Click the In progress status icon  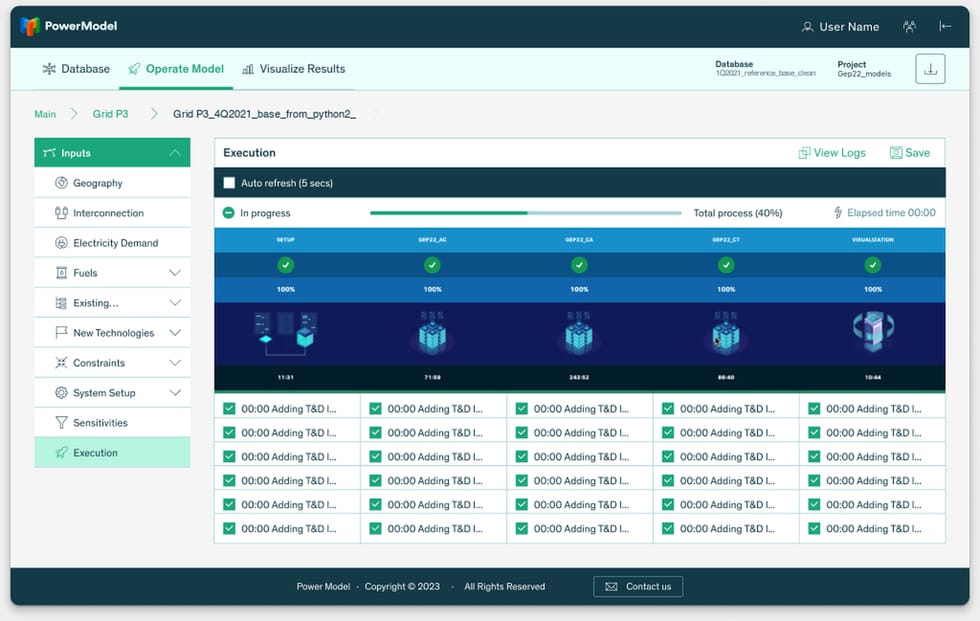(229, 213)
